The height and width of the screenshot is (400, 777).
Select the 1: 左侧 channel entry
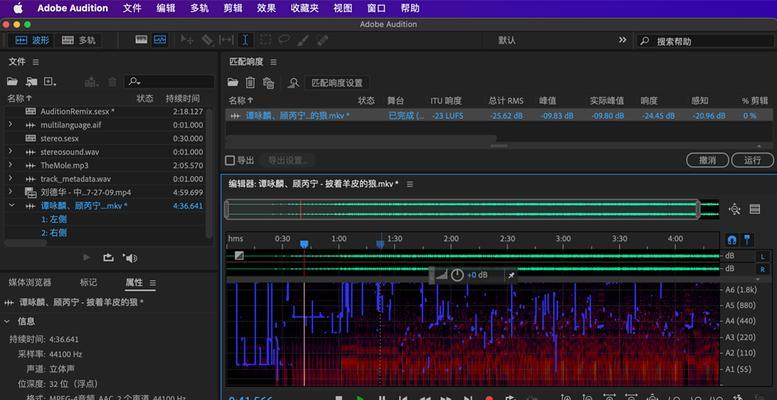point(54,219)
